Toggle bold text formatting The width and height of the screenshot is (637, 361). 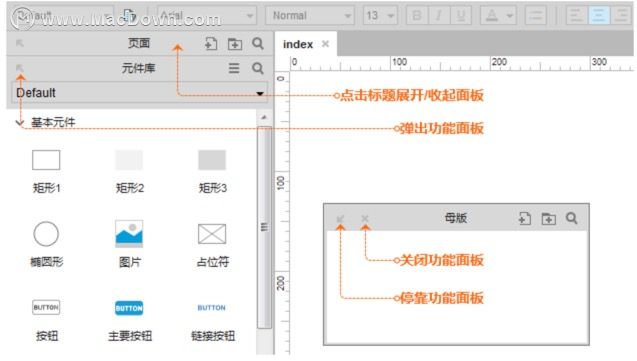point(416,15)
